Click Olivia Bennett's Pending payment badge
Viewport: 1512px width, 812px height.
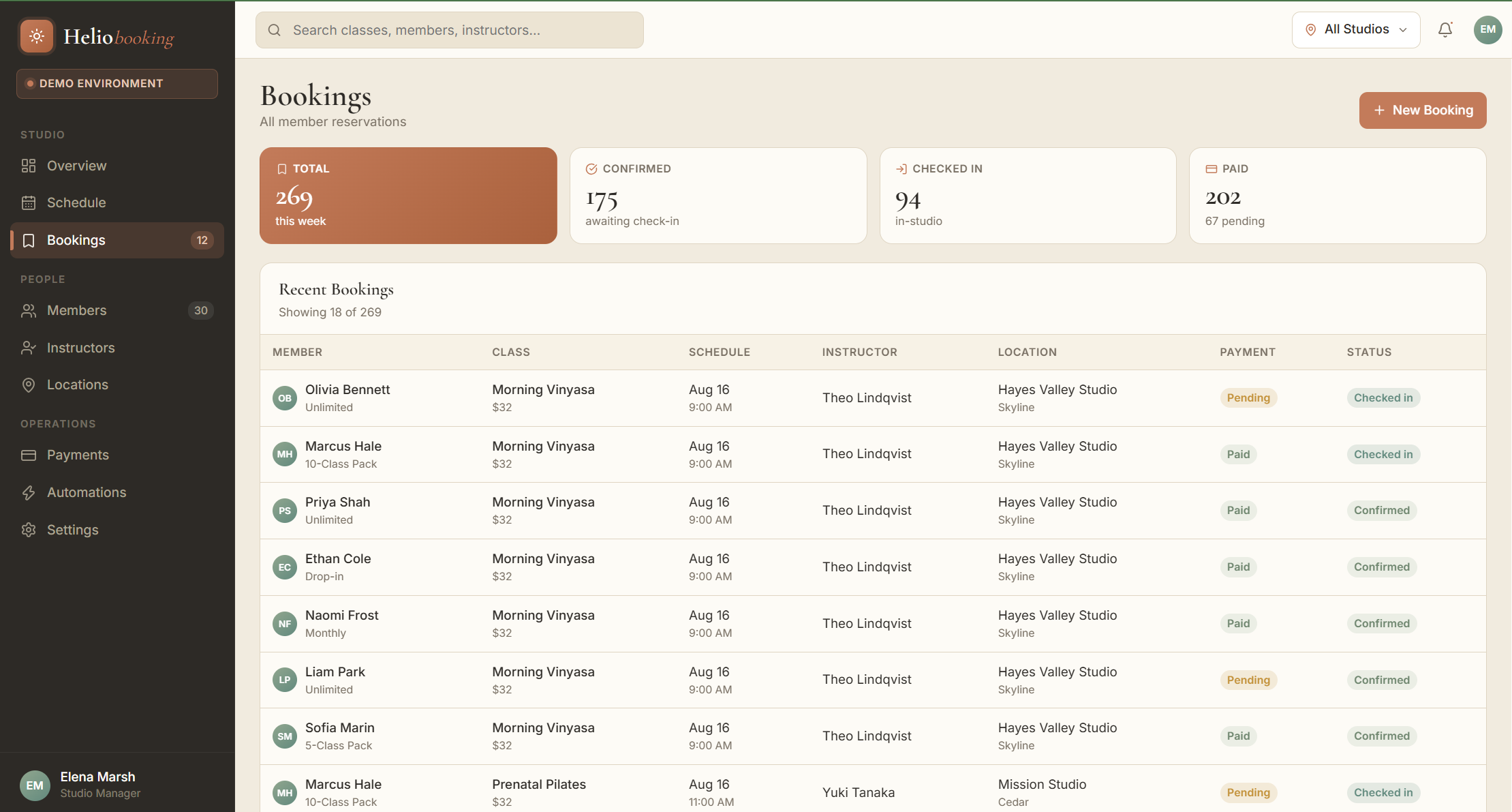[1248, 398]
